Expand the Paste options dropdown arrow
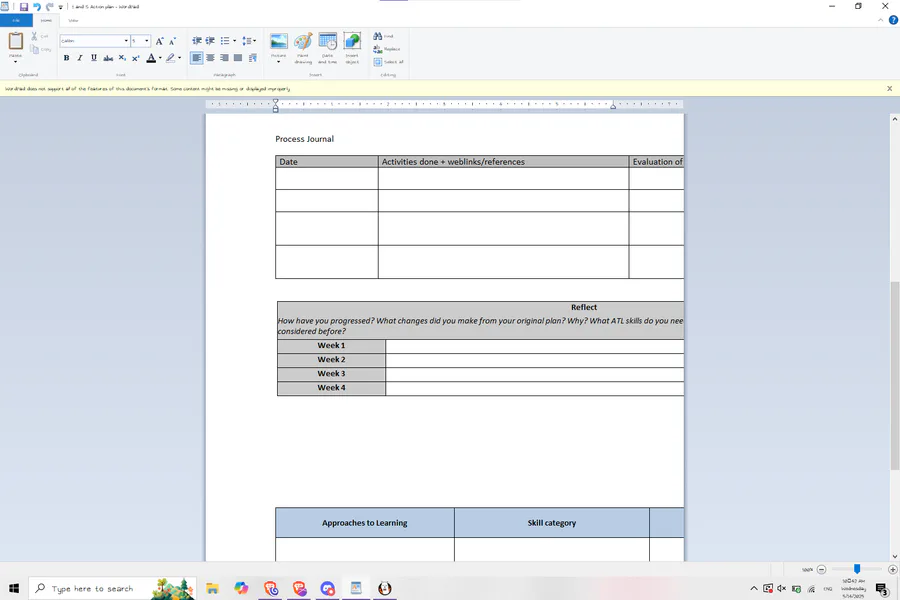The width and height of the screenshot is (900, 600). (15, 61)
